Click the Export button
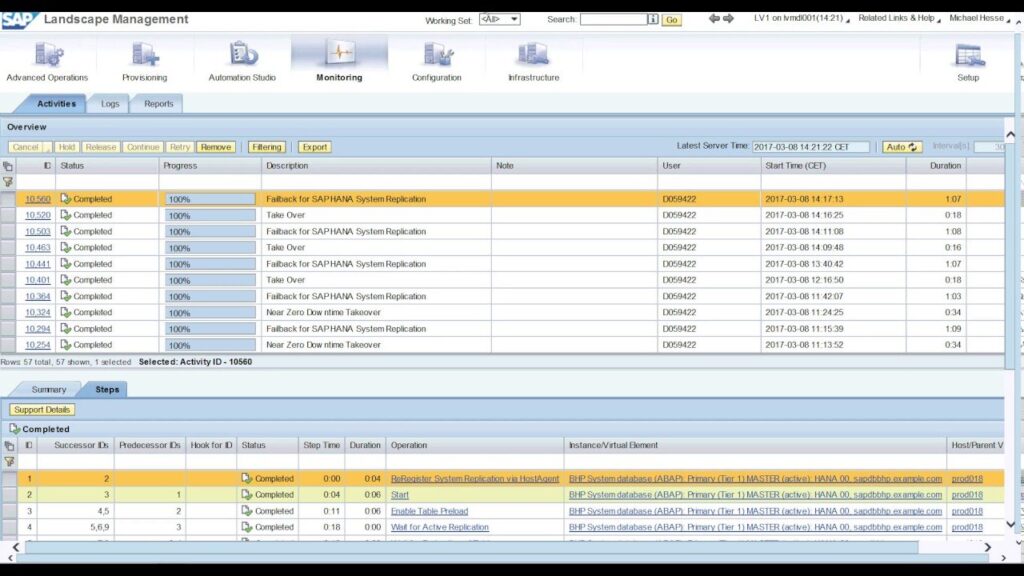 click(315, 146)
